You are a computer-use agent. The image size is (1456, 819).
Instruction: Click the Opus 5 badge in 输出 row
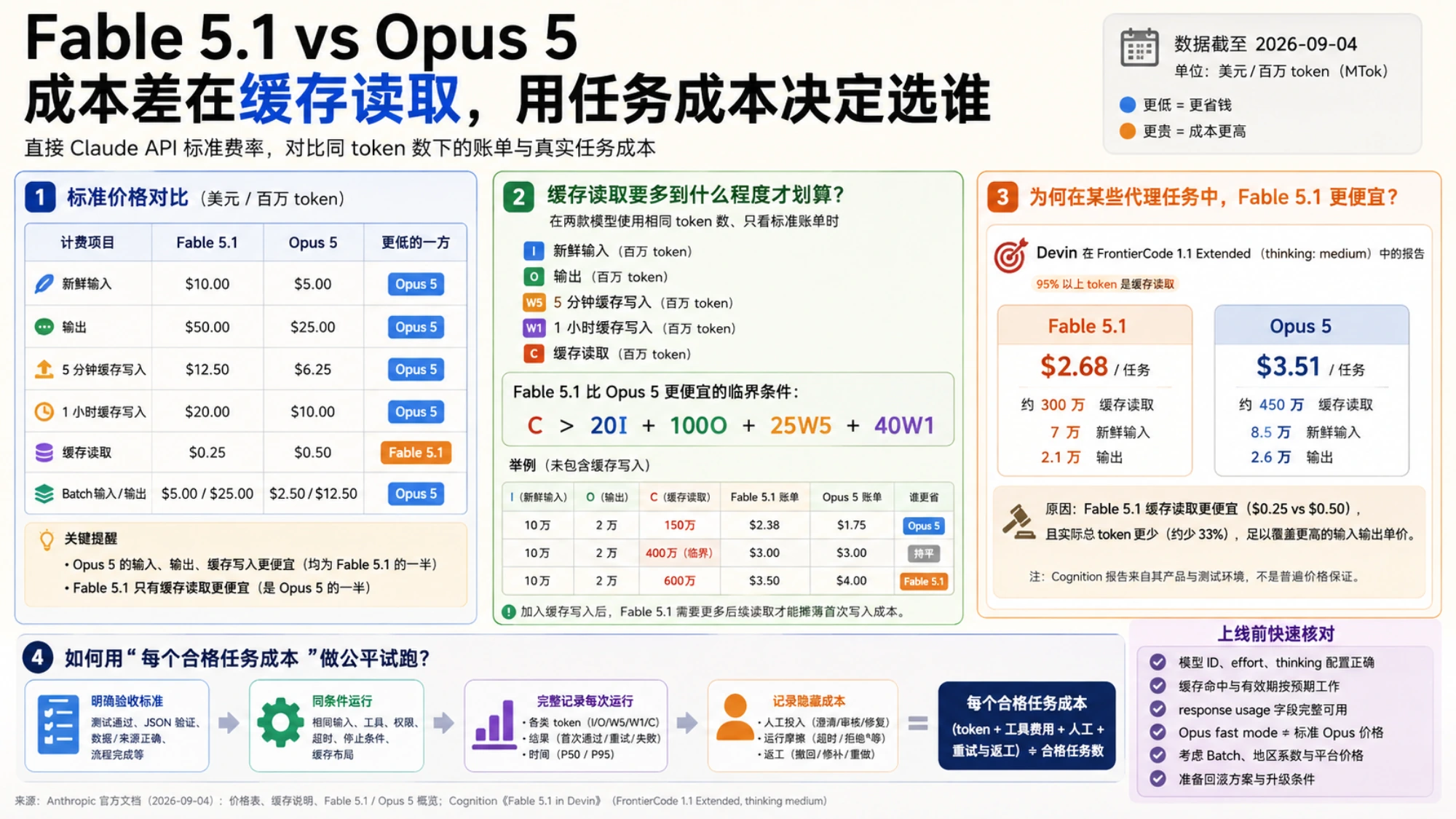[x=416, y=327]
